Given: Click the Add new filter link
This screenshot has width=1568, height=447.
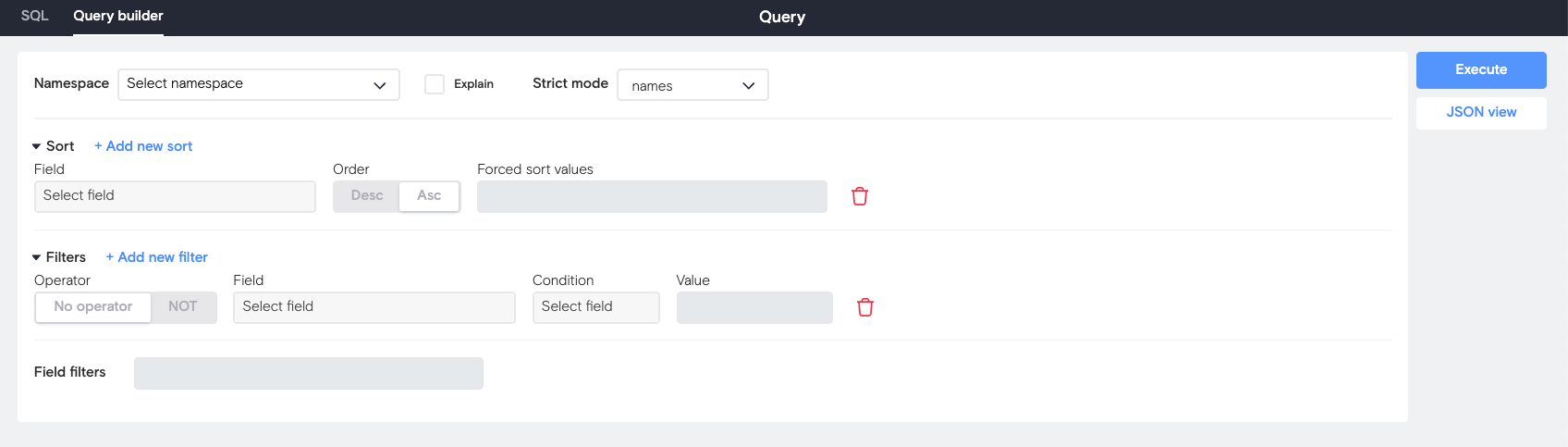Looking at the screenshot, I should 156,257.
